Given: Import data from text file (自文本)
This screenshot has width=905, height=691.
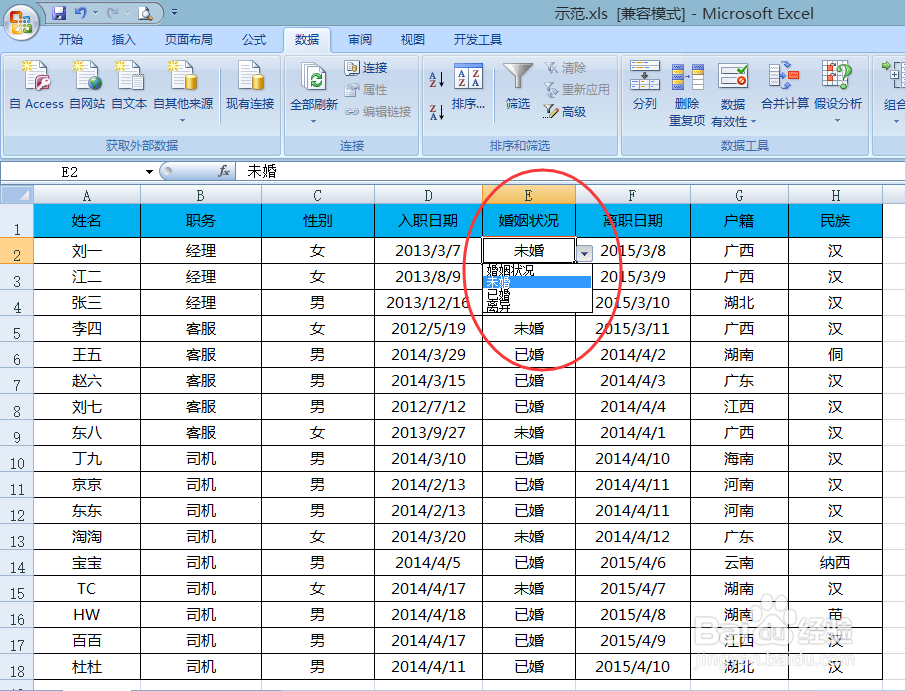Looking at the screenshot, I should click(x=129, y=85).
